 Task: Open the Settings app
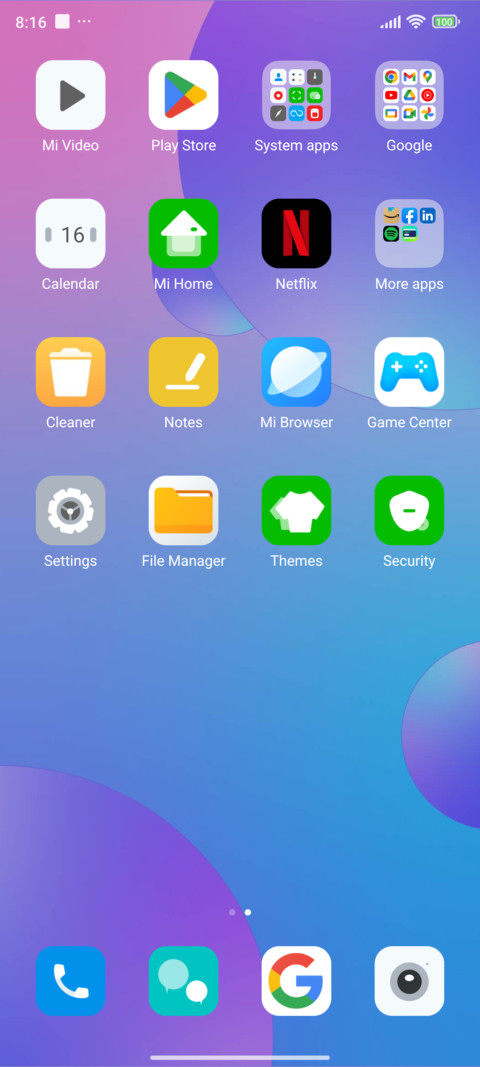pyautogui.click(x=71, y=510)
